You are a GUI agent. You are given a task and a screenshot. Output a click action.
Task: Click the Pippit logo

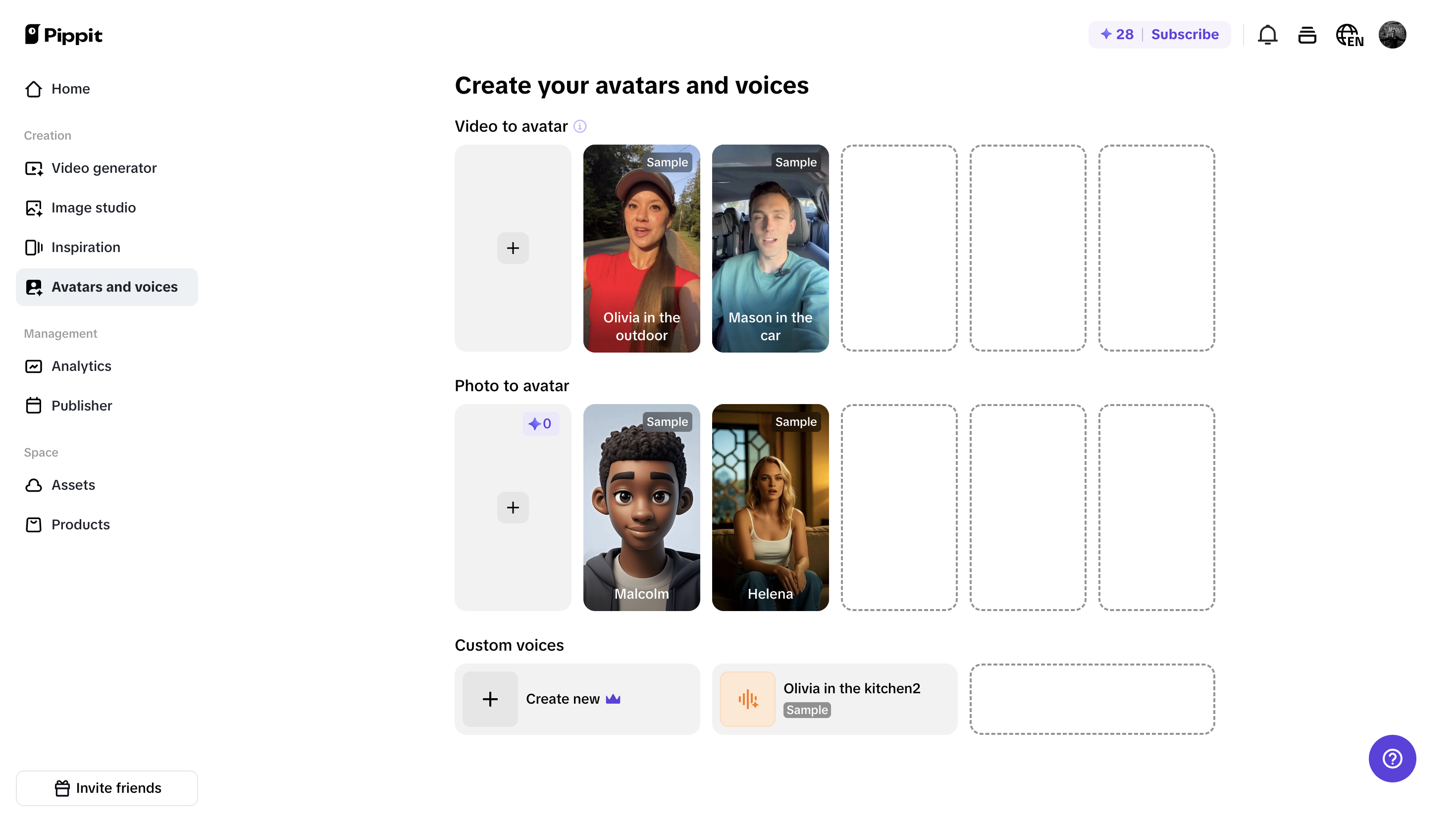point(63,35)
